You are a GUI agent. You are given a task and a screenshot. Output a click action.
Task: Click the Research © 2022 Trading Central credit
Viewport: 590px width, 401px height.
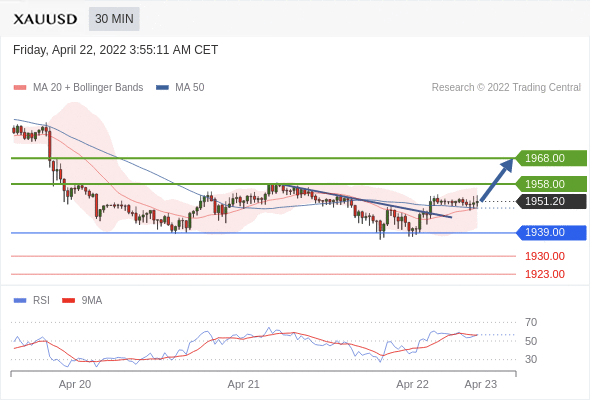point(506,88)
